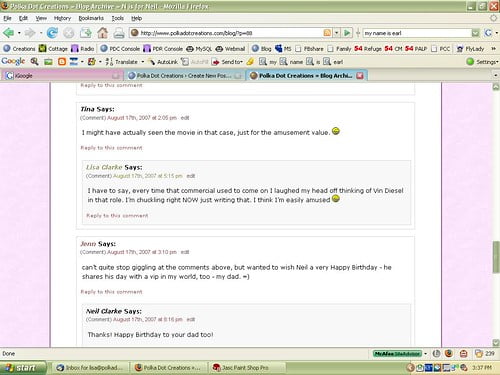Open the address bar URL dropdown
The image size is (500, 375).
pyautogui.click(x=337, y=33)
